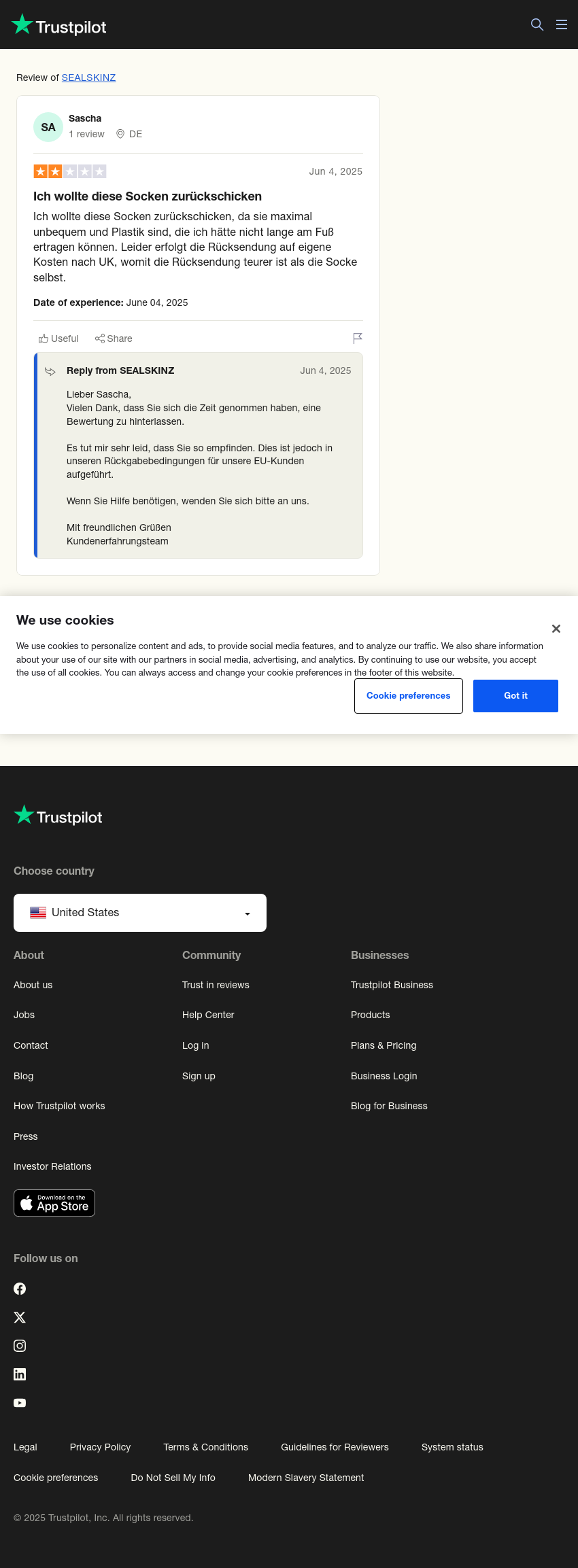Close the cookie banner with X
This screenshot has height=1568, width=578.
click(x=556, y=629)
